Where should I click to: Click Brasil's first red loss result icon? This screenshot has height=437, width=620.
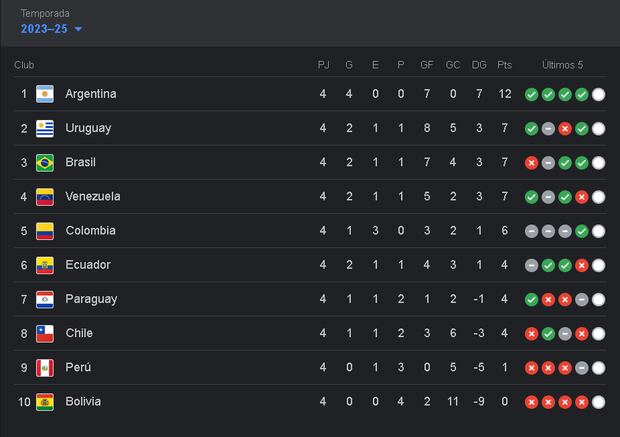531,162
